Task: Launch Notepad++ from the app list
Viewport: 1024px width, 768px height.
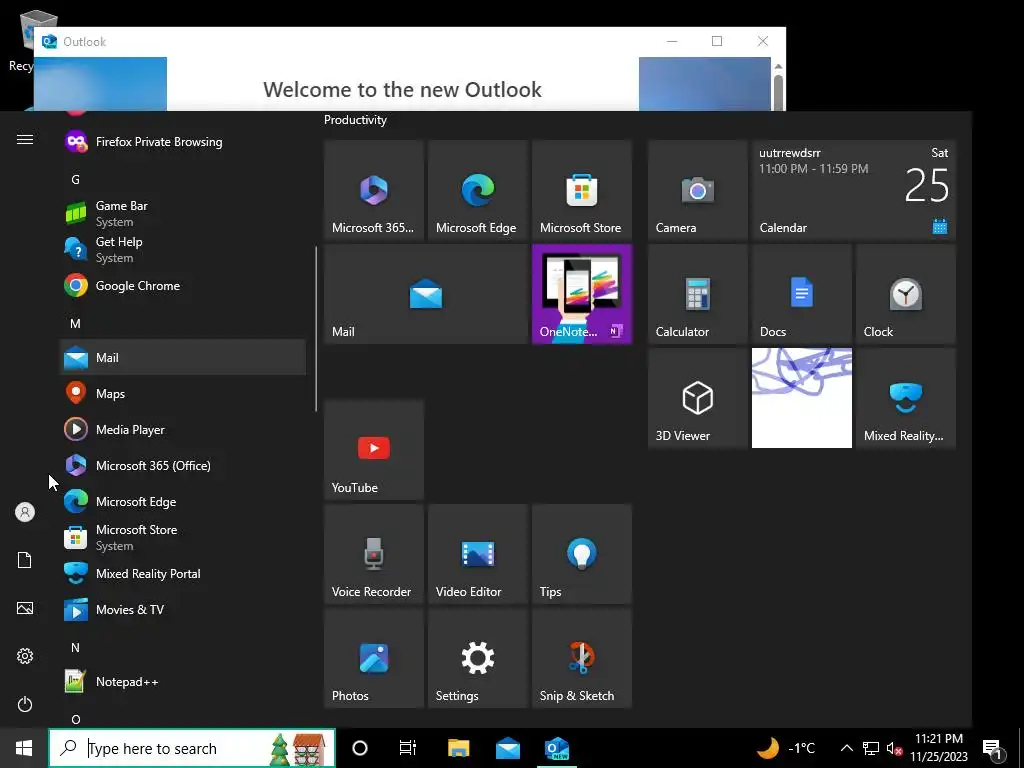Action: (182, 682)
